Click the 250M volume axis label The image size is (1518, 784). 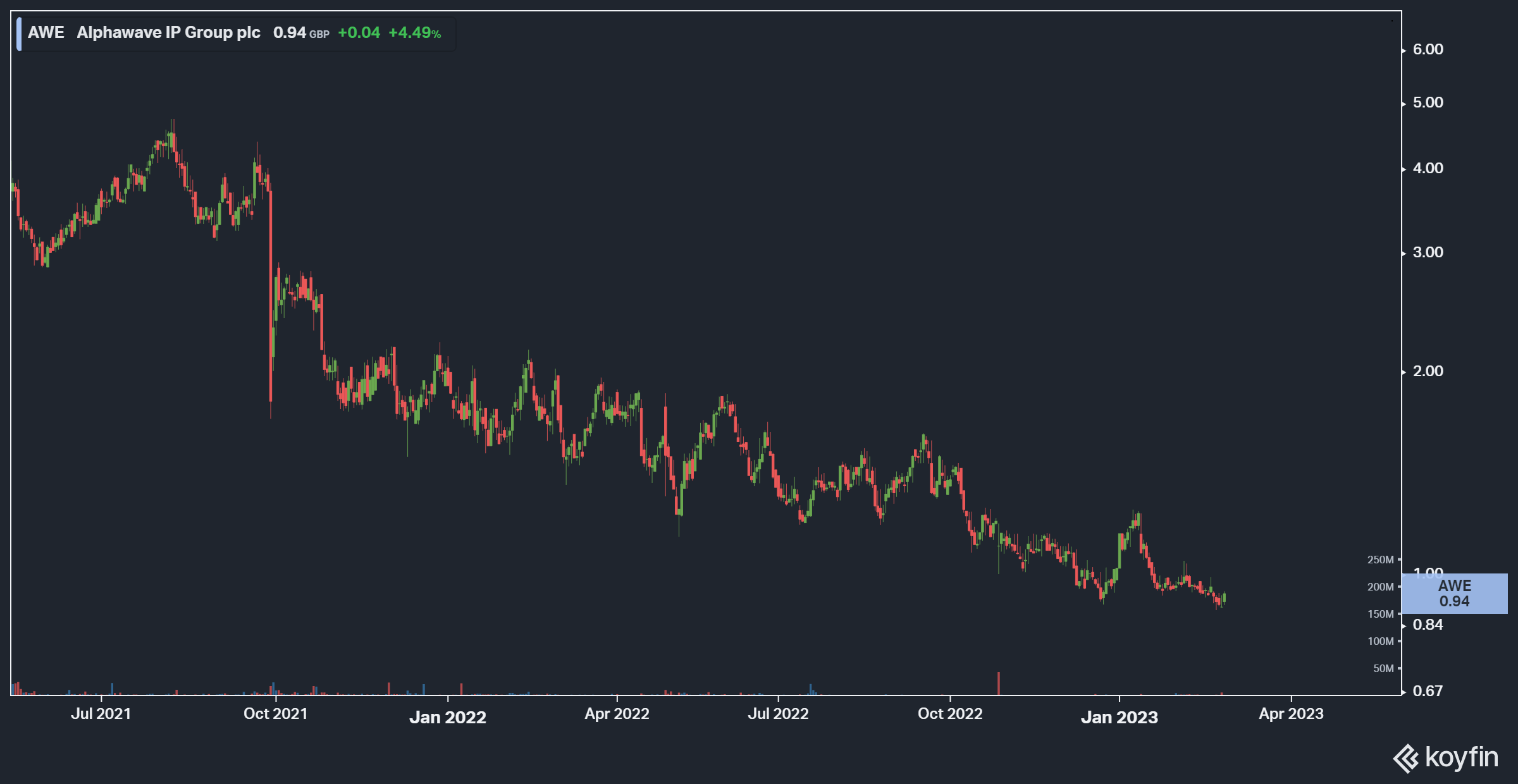[1380, 560]
